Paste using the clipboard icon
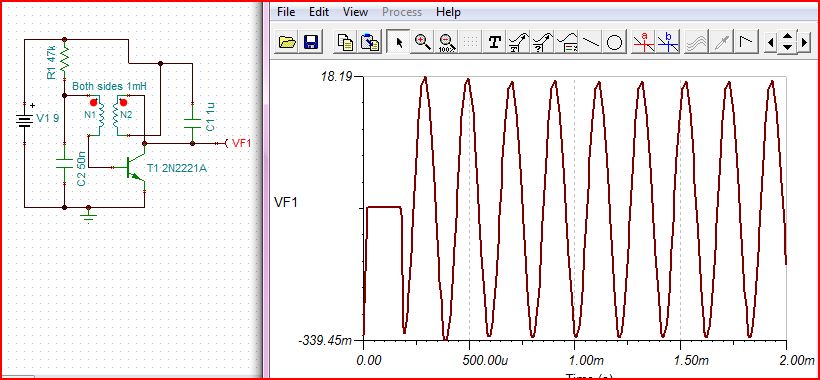Image resolution: width=820 pixels, height=380 pixels. [370, 42]
